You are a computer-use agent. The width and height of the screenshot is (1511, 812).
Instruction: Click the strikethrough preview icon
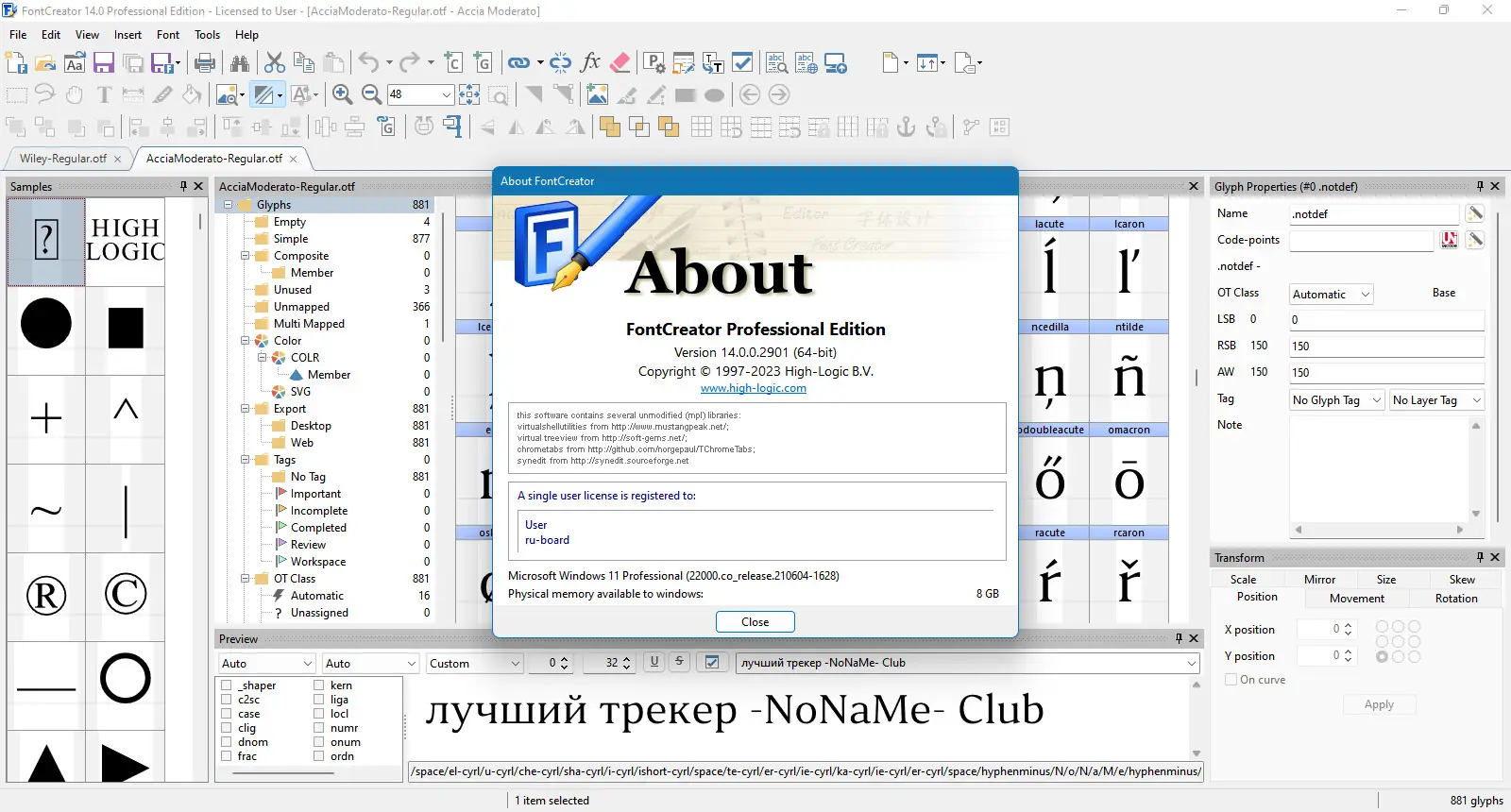679,663
